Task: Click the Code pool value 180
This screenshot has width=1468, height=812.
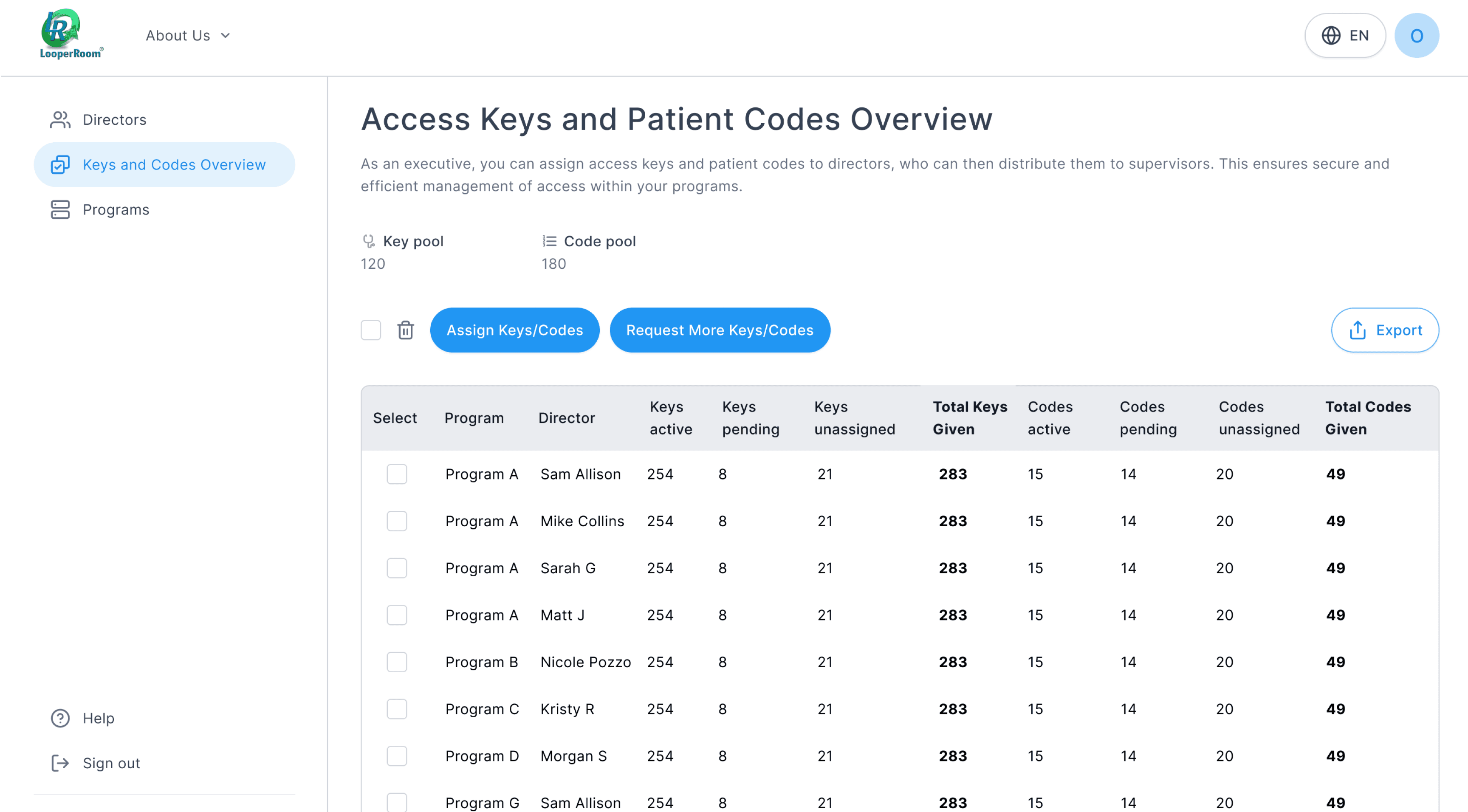Action: point(553,264)
